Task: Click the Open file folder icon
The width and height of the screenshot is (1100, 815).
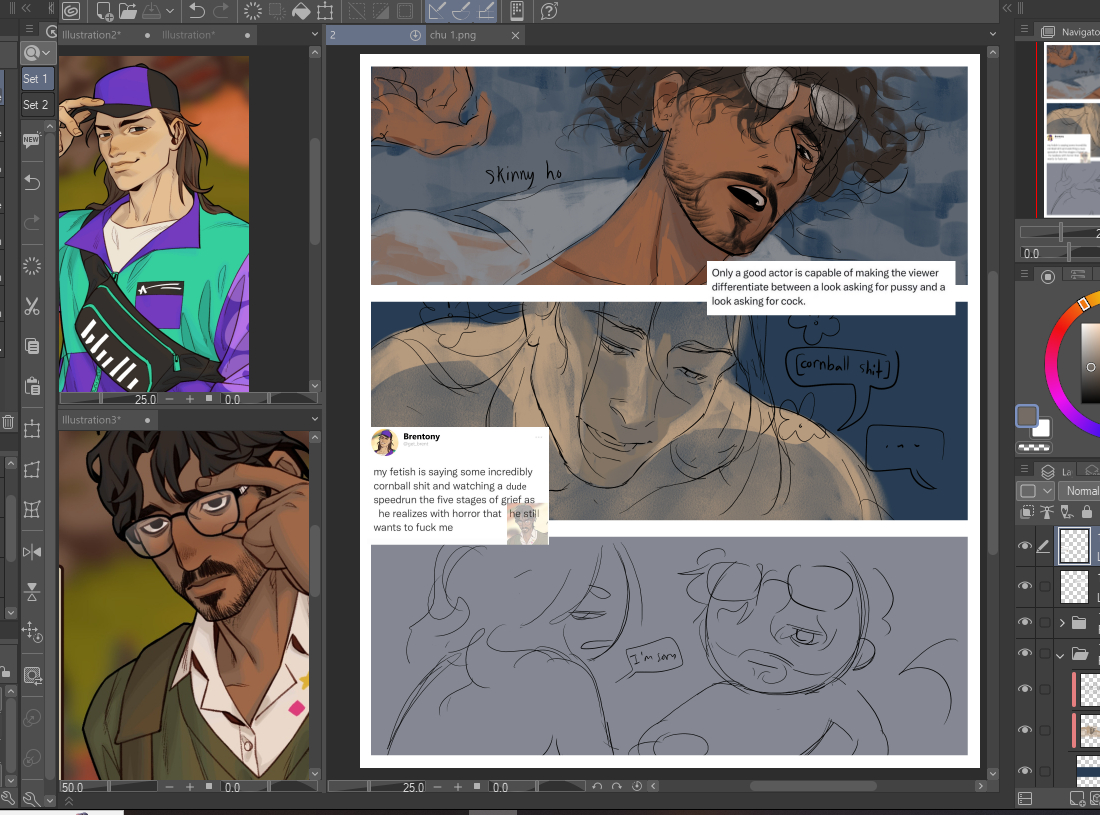Action: click(x=128, y=11)
